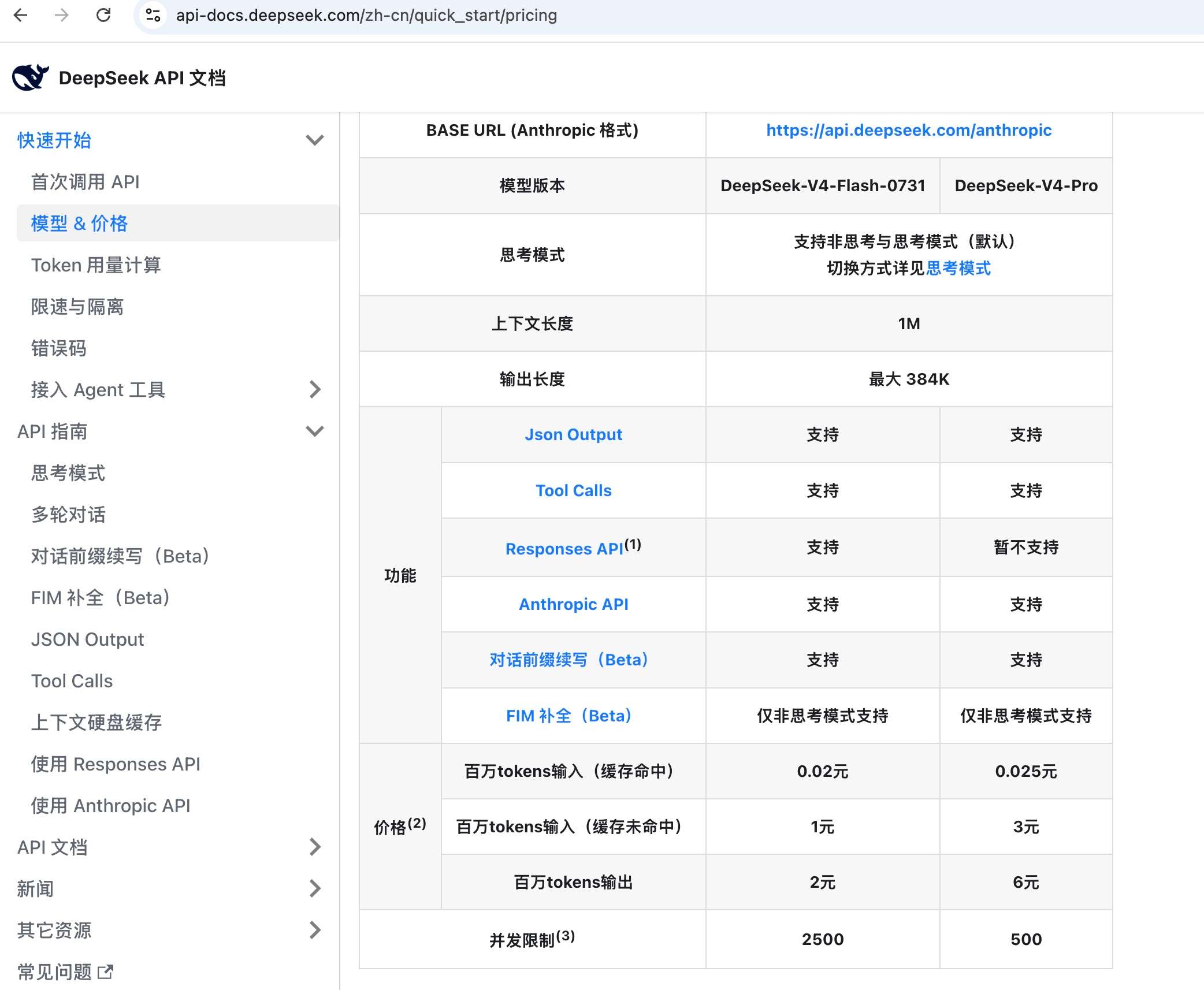Open 使用 Anthropic API sidebar page
This screenshot has width=1204, height=990.
(x=111, y=806)
